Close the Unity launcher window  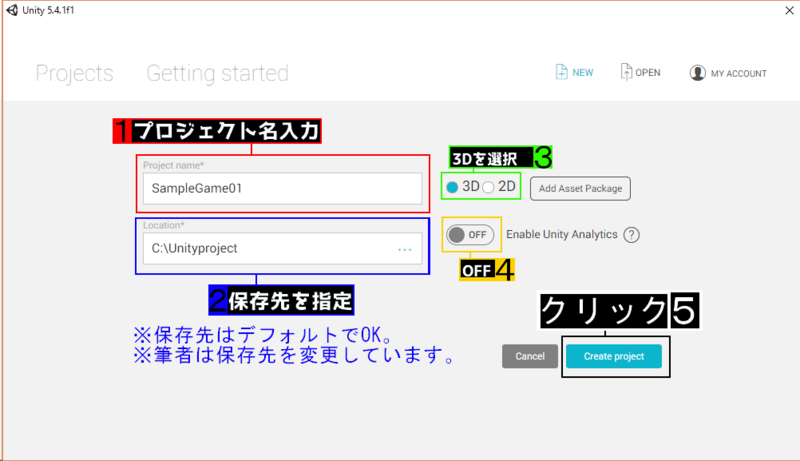(789, 10)
